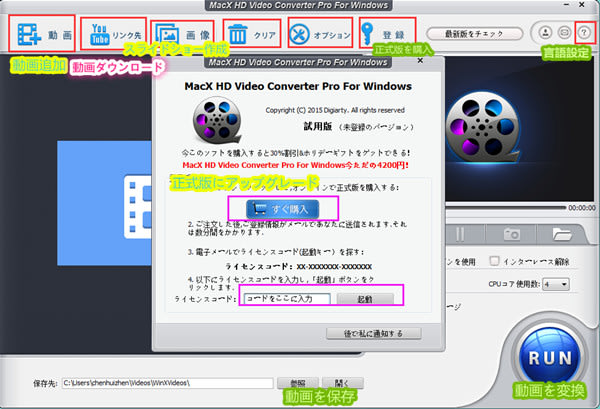
Task: Click the 登録 key icon
Action: click(x=367, y=34)
